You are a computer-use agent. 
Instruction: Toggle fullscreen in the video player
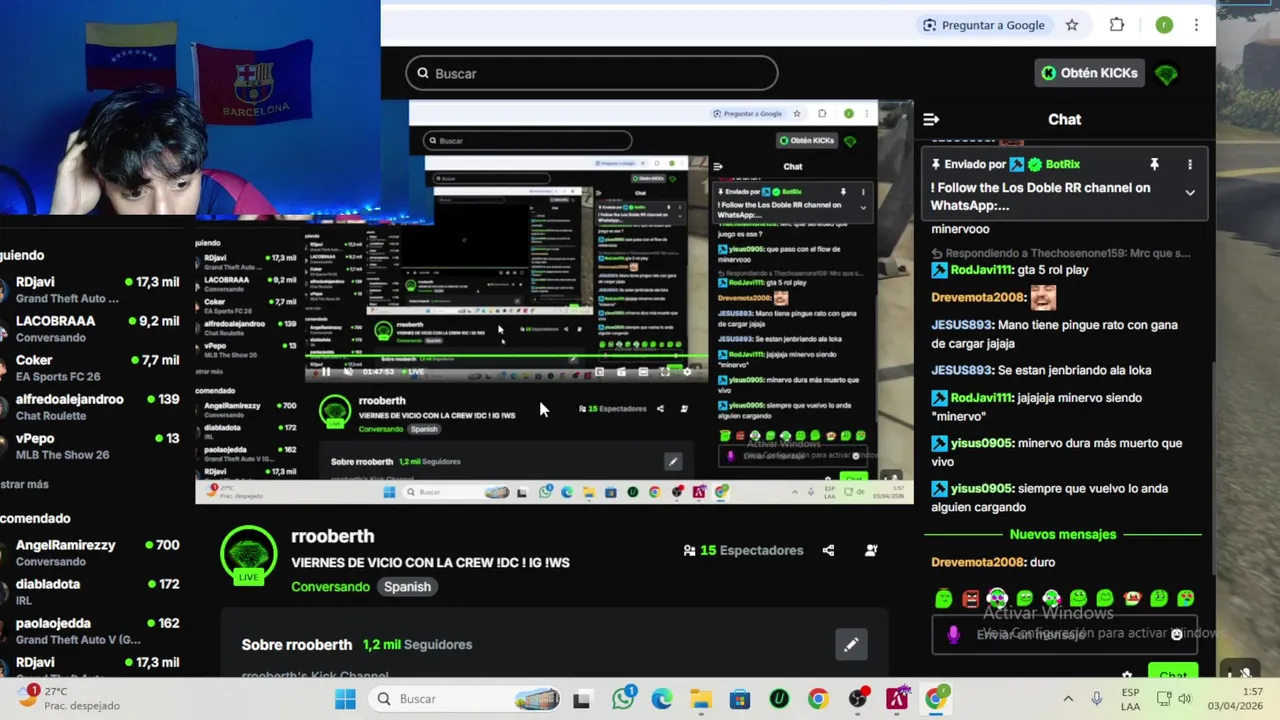664,372
